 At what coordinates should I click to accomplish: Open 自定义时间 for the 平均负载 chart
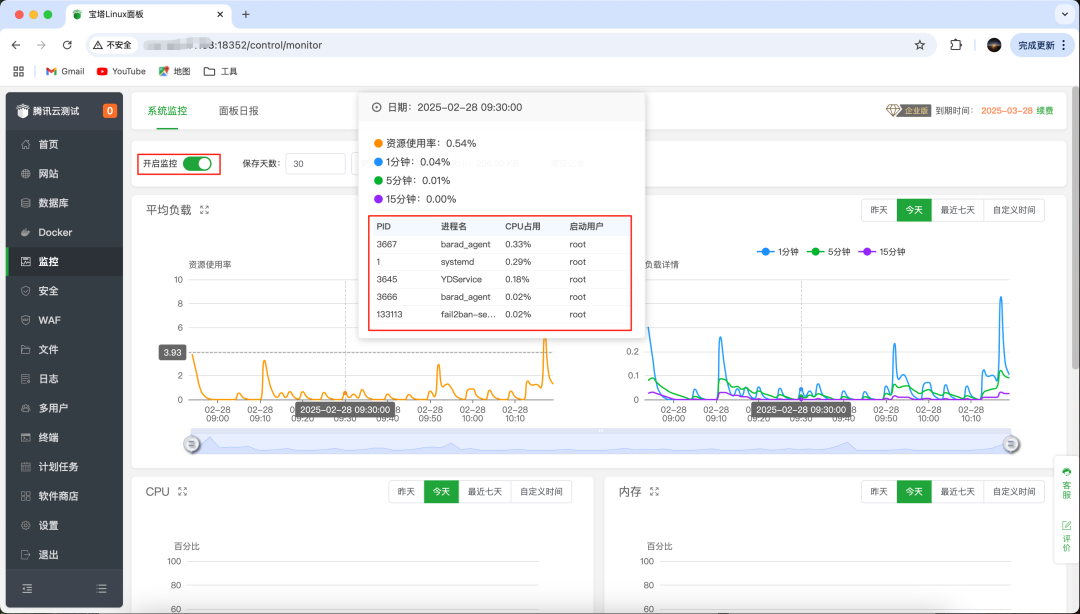[x=1014, y=210]
